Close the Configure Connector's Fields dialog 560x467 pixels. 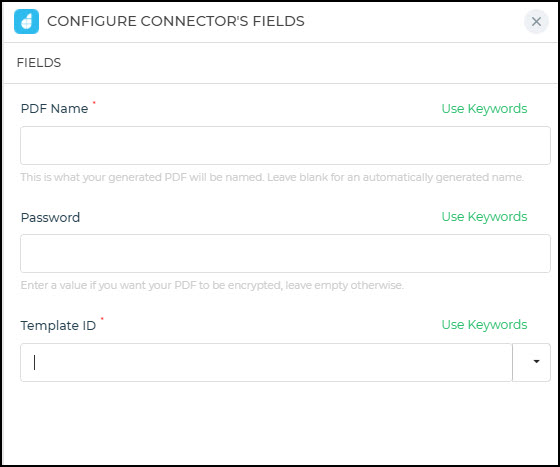[x=536, y=21]
